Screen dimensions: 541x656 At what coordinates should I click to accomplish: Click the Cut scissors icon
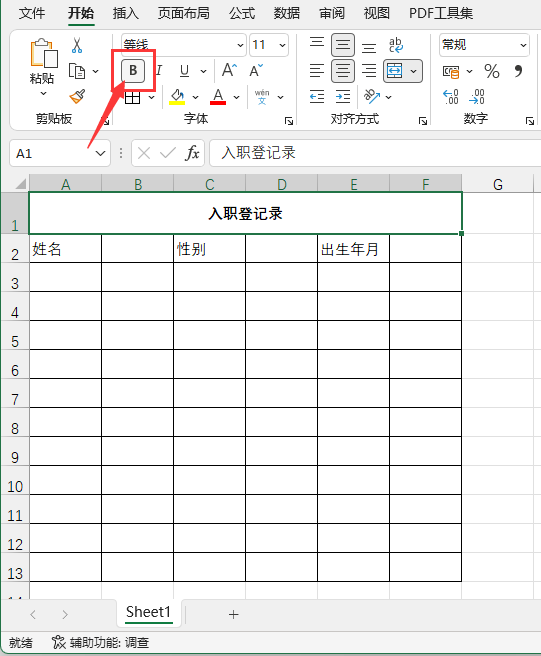click(77, 45)
